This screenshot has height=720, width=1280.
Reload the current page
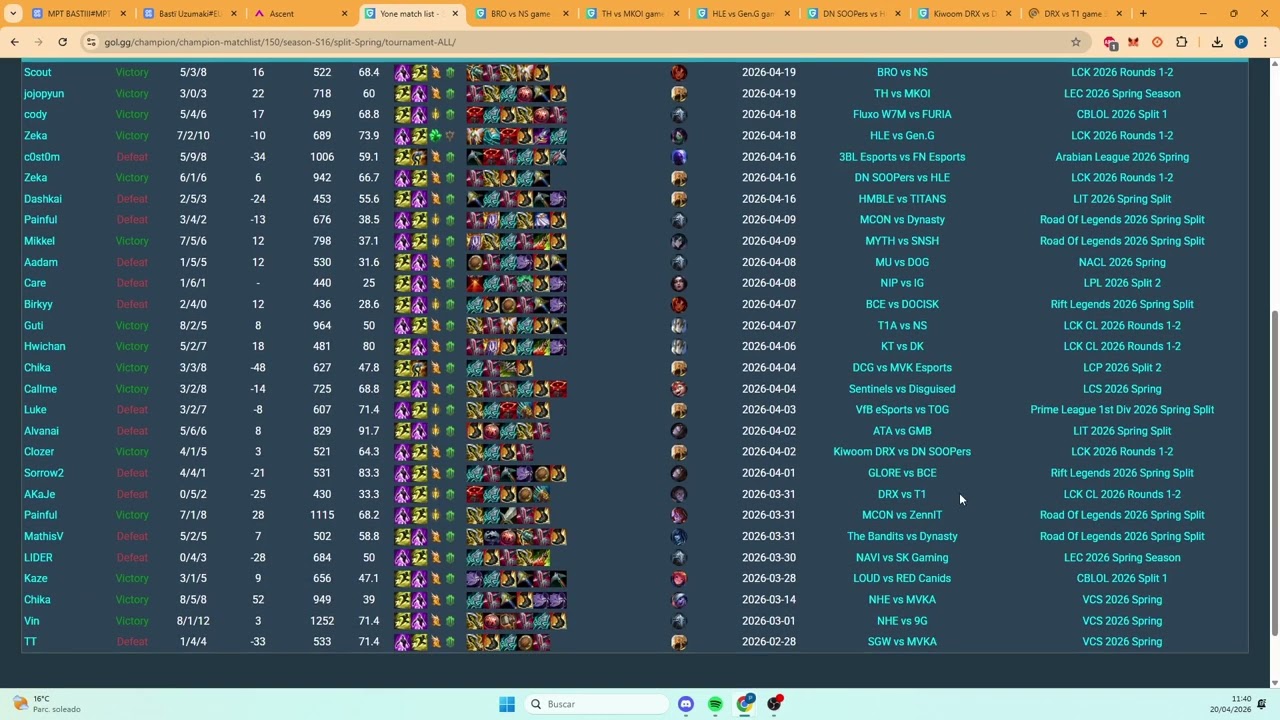coord(62,42)
